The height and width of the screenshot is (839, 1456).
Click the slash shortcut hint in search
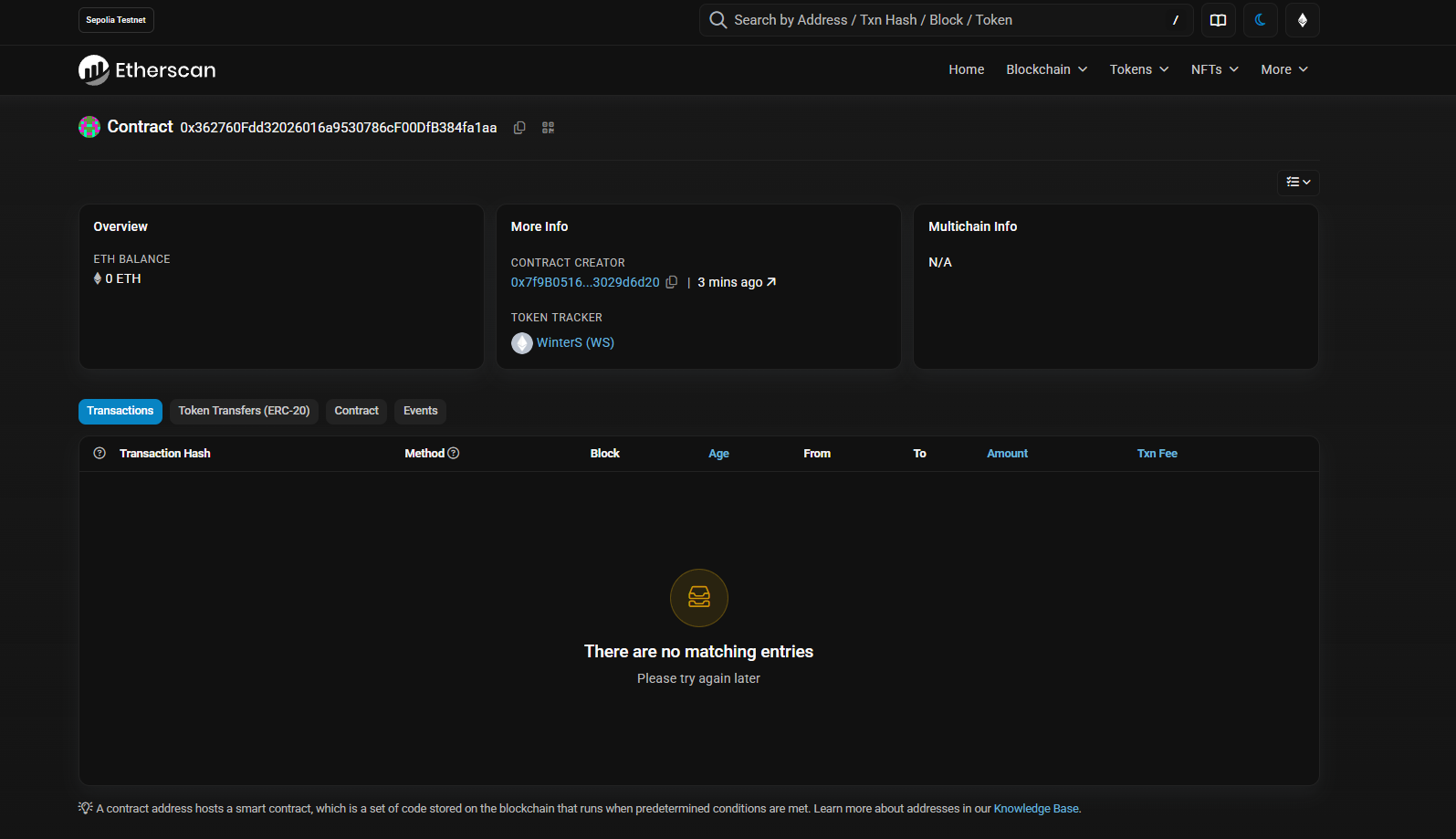click(1176, 20)
